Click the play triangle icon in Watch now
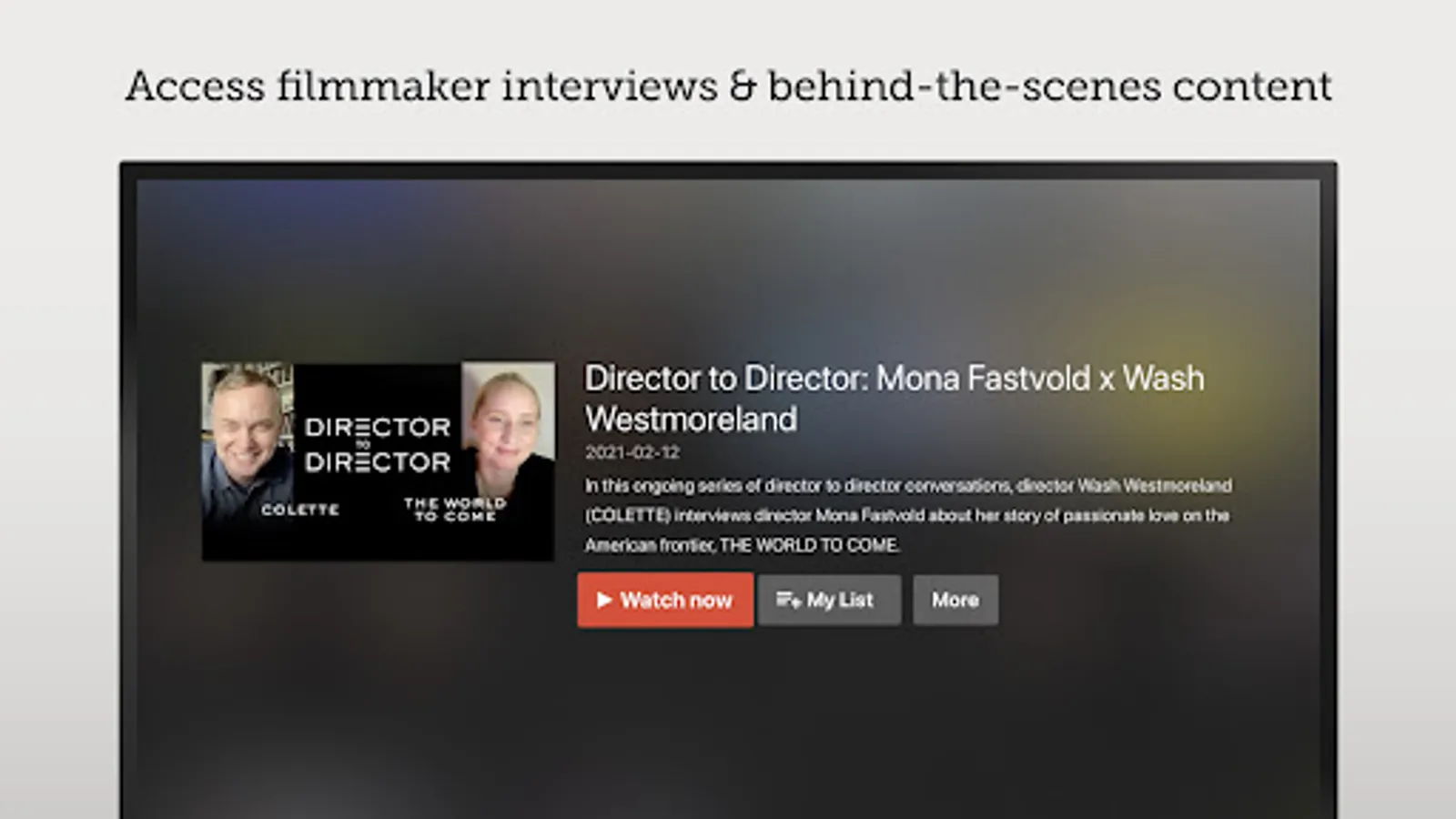 604,600
